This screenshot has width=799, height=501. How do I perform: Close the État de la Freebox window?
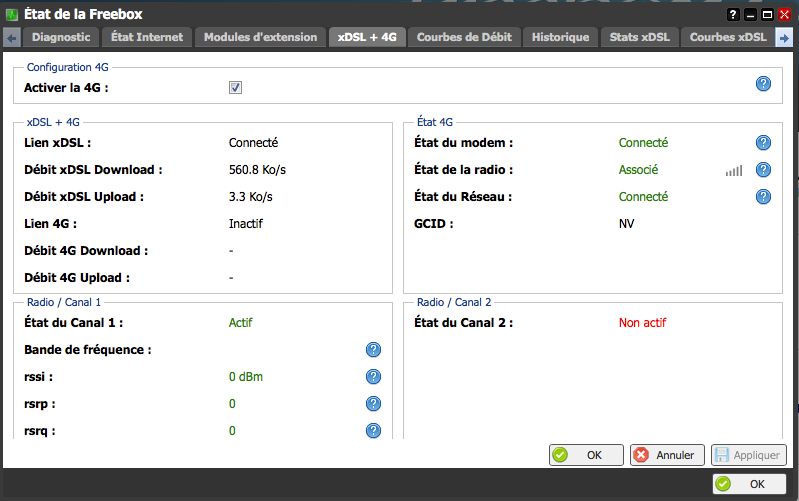click(x=785, y=14)
